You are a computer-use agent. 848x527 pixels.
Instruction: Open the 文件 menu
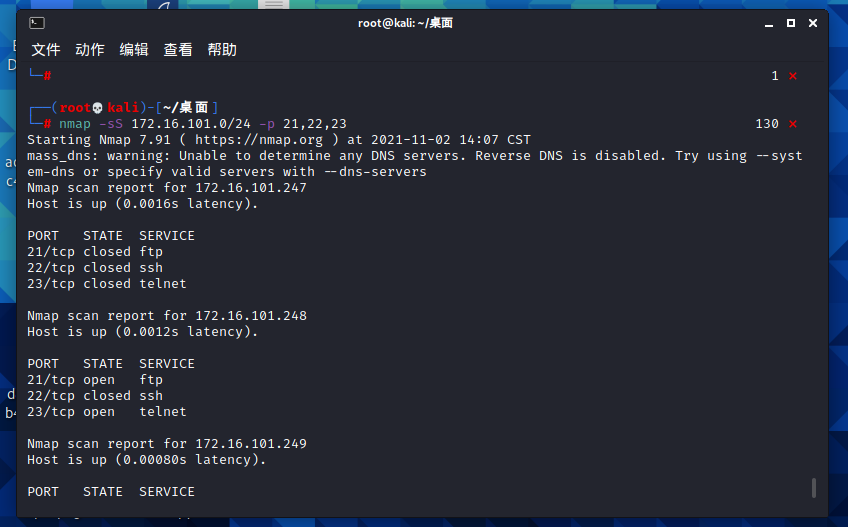pyautogui.click(x=45, y=50)
